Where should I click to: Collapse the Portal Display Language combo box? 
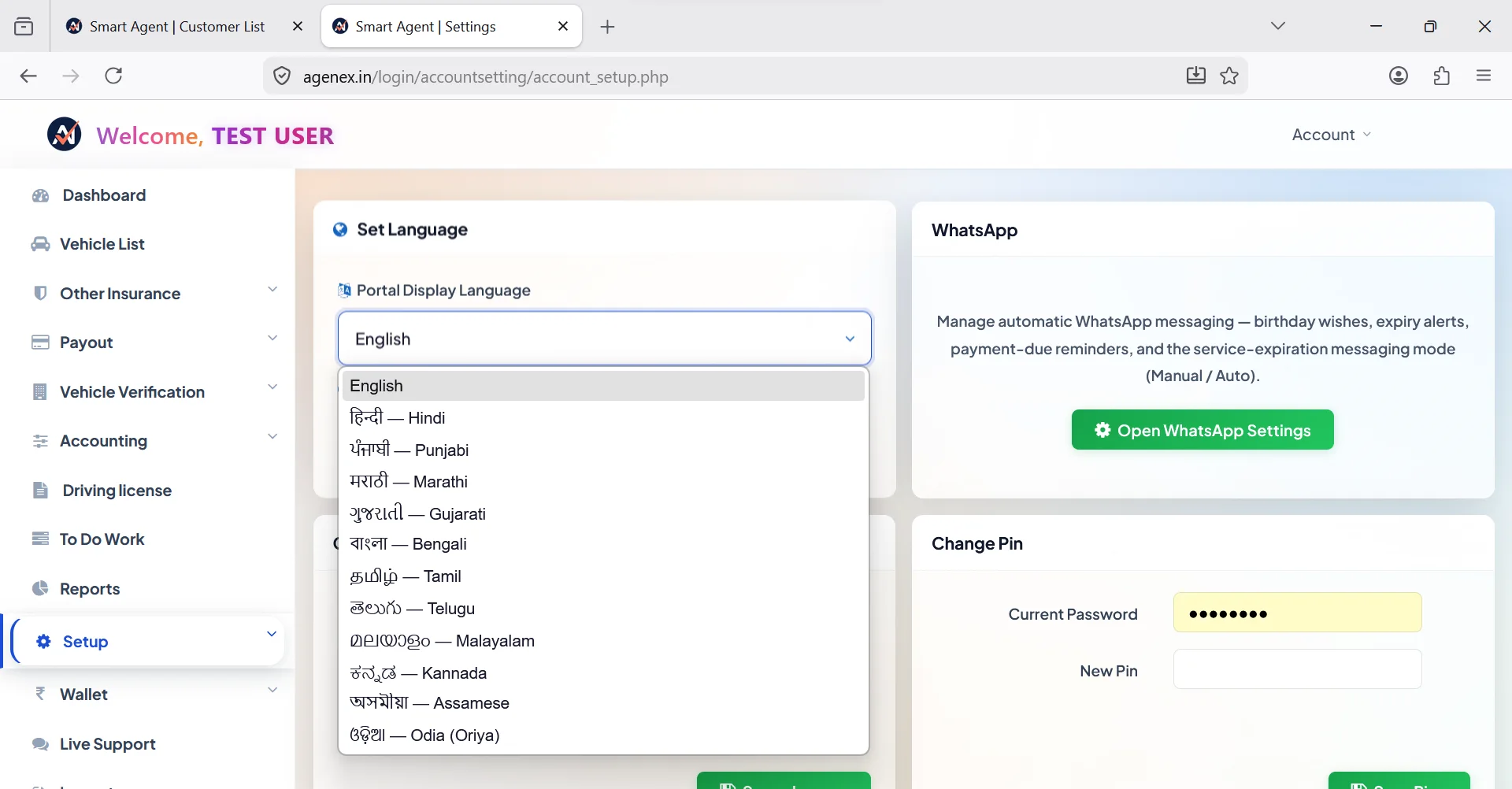point(605,339)
